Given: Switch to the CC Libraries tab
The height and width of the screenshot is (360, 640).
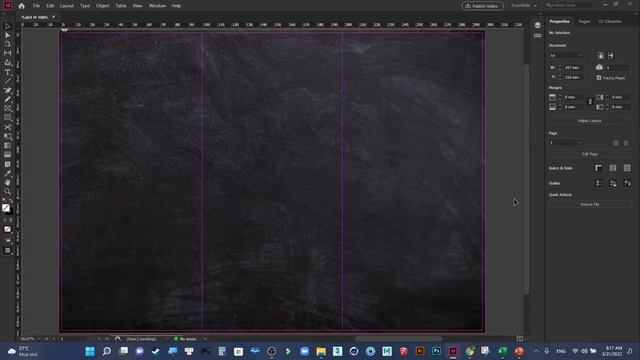Looking at the screenshot, I should 610,21.
